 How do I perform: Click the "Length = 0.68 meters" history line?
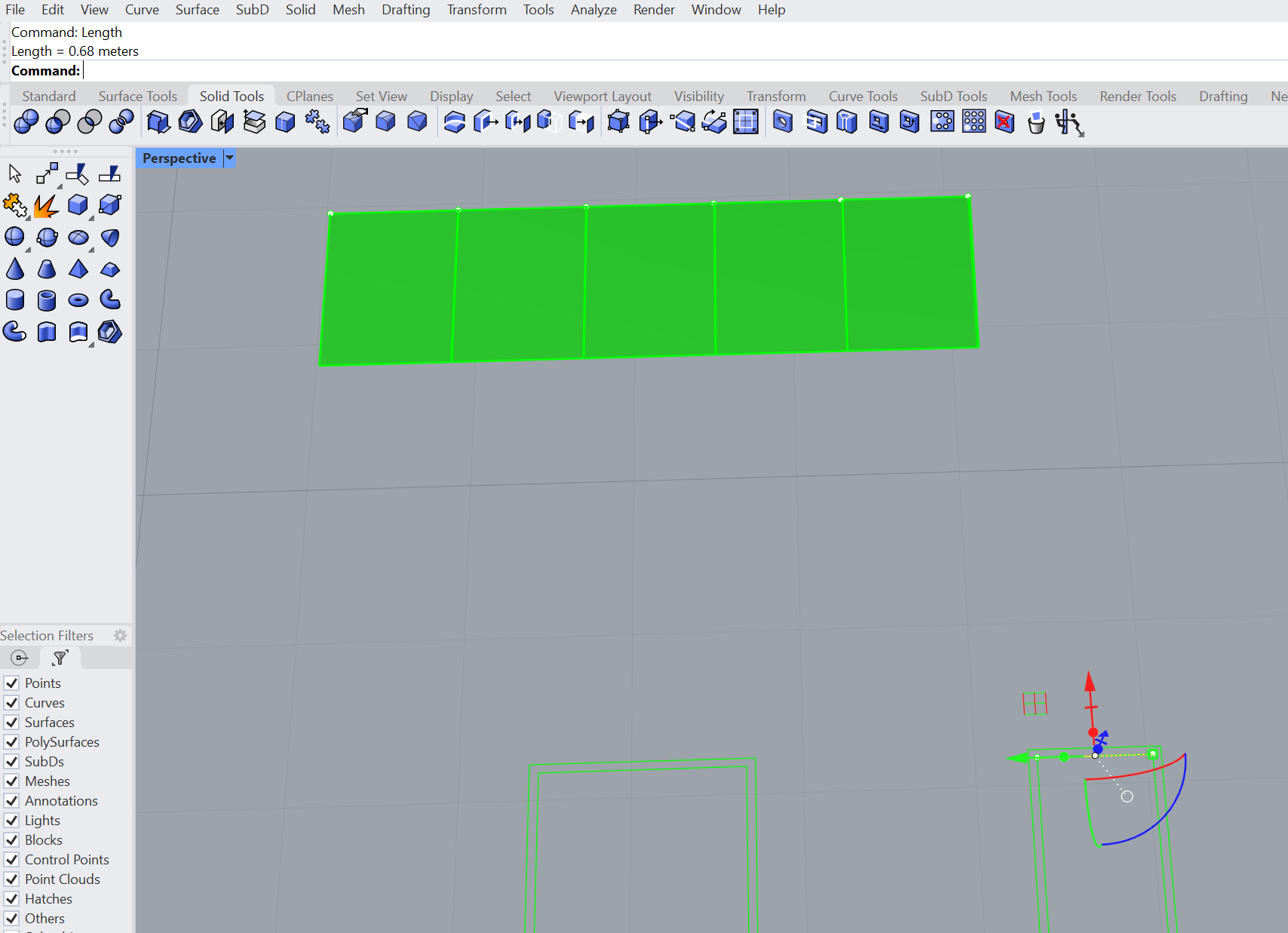[75, 51]
